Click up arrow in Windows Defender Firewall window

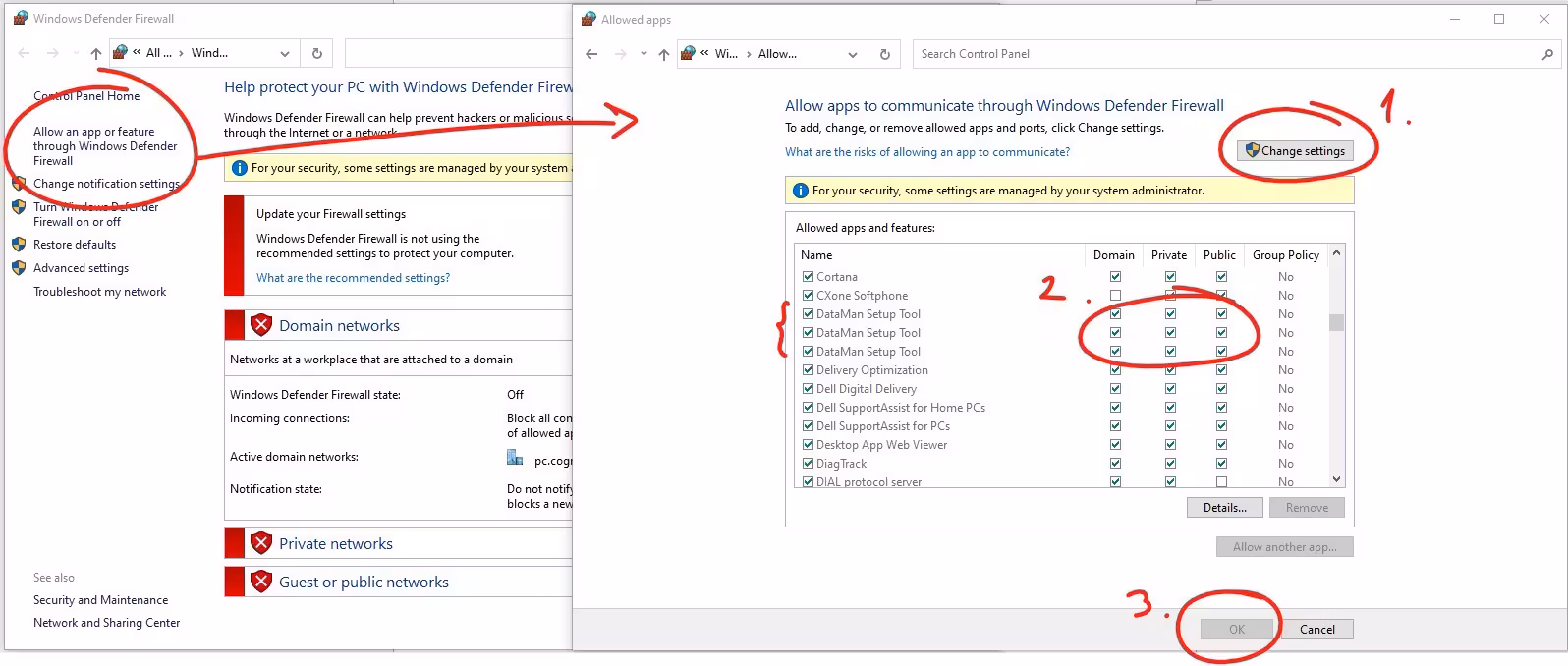tap(95, 53)
